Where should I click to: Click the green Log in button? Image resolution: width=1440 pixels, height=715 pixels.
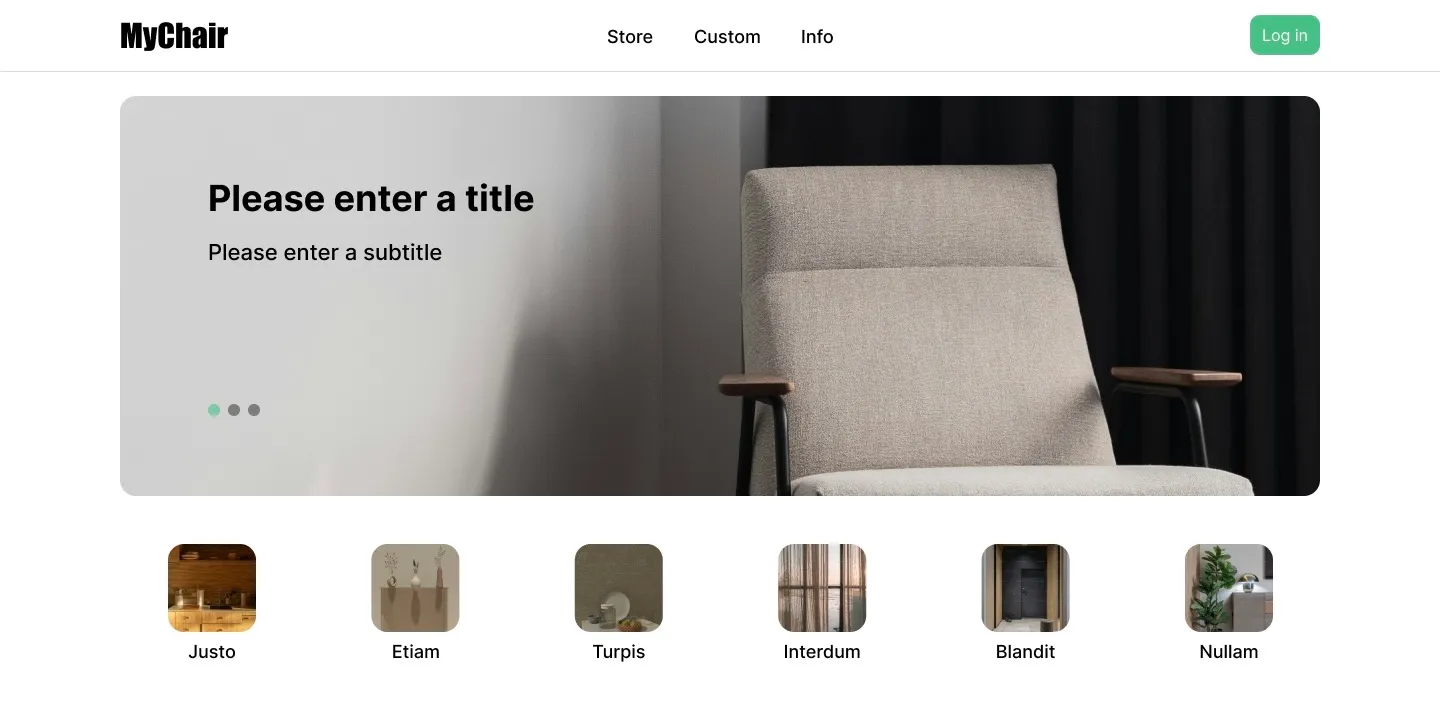pos(1285,35)
